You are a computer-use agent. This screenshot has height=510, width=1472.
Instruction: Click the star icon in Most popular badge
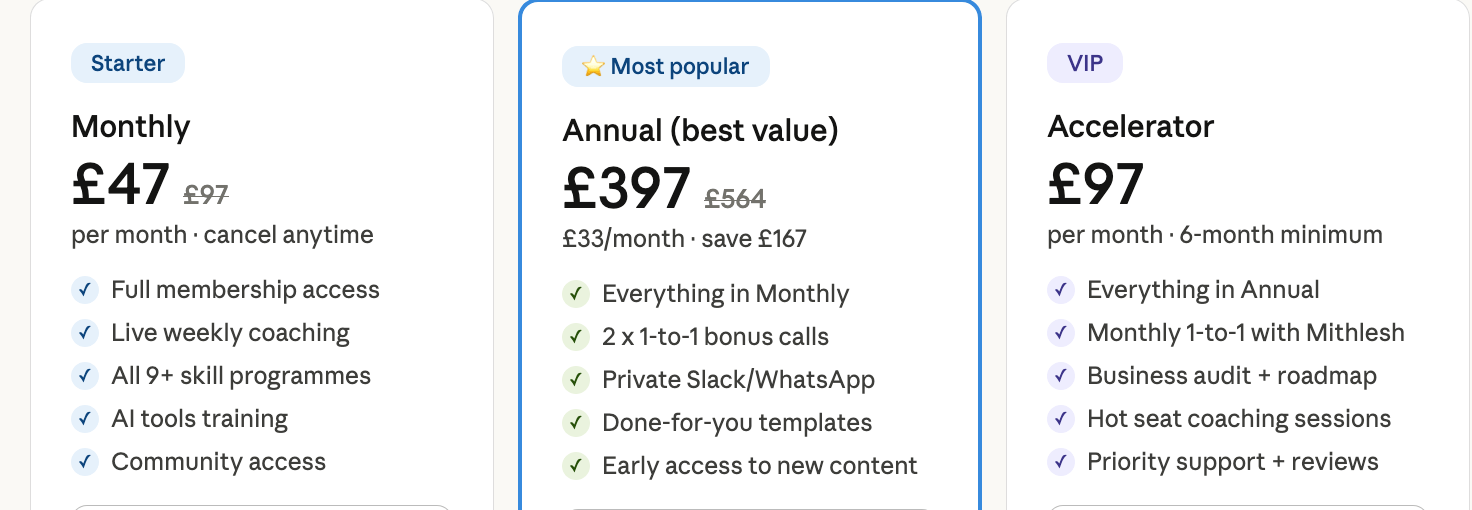(x=593, y=67)
